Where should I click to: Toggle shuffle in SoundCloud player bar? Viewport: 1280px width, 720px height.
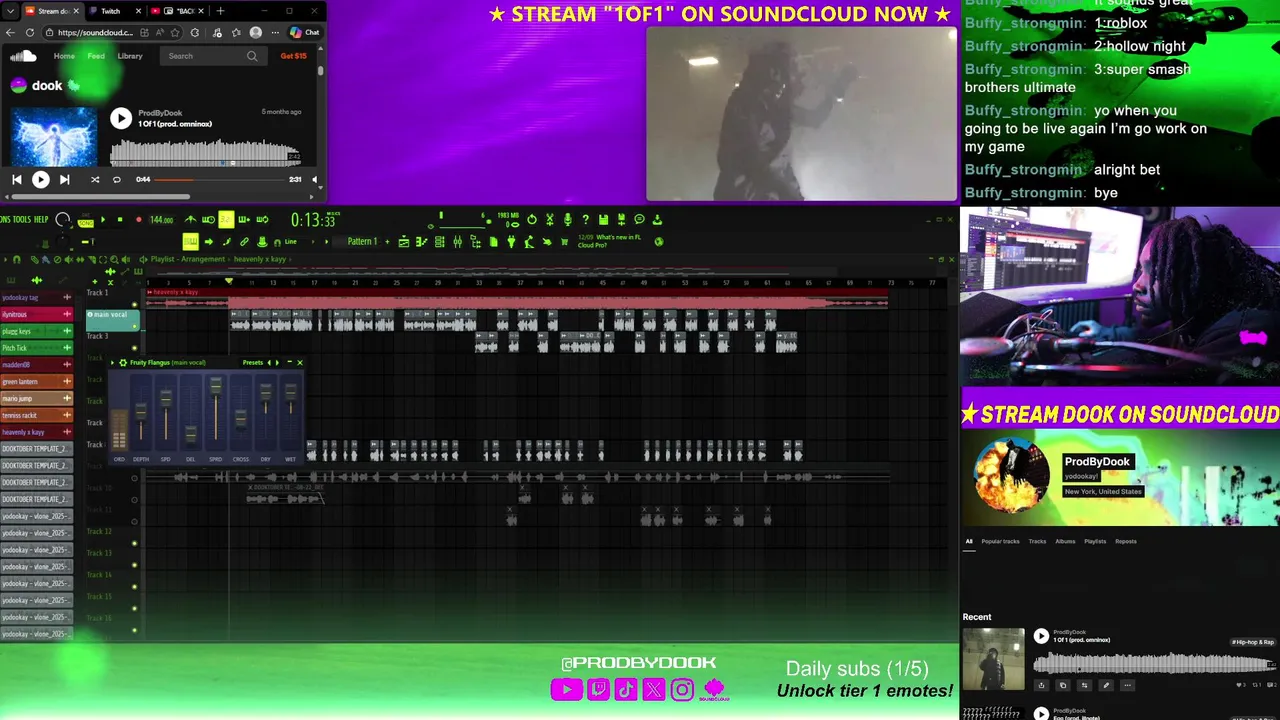[x=95, y=180]
